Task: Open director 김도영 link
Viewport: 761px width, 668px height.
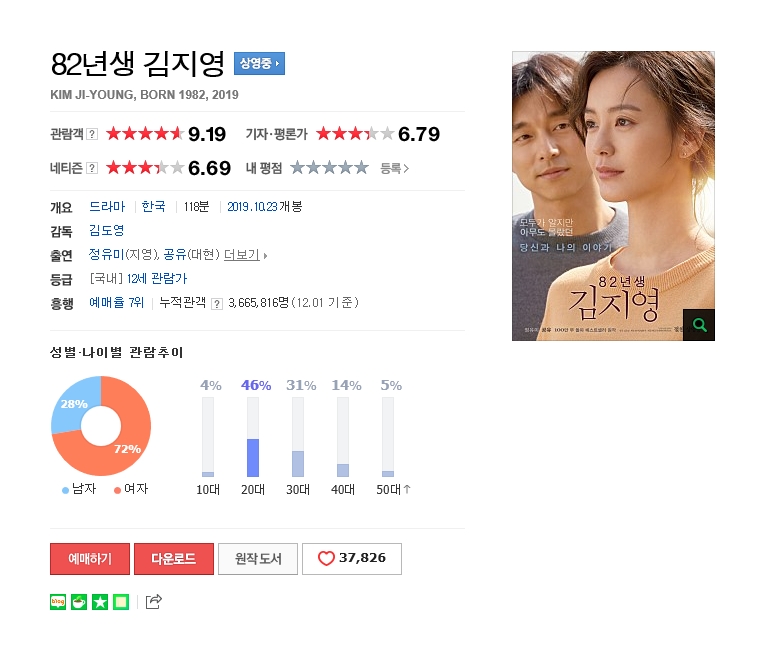Action: coord(107,230)
